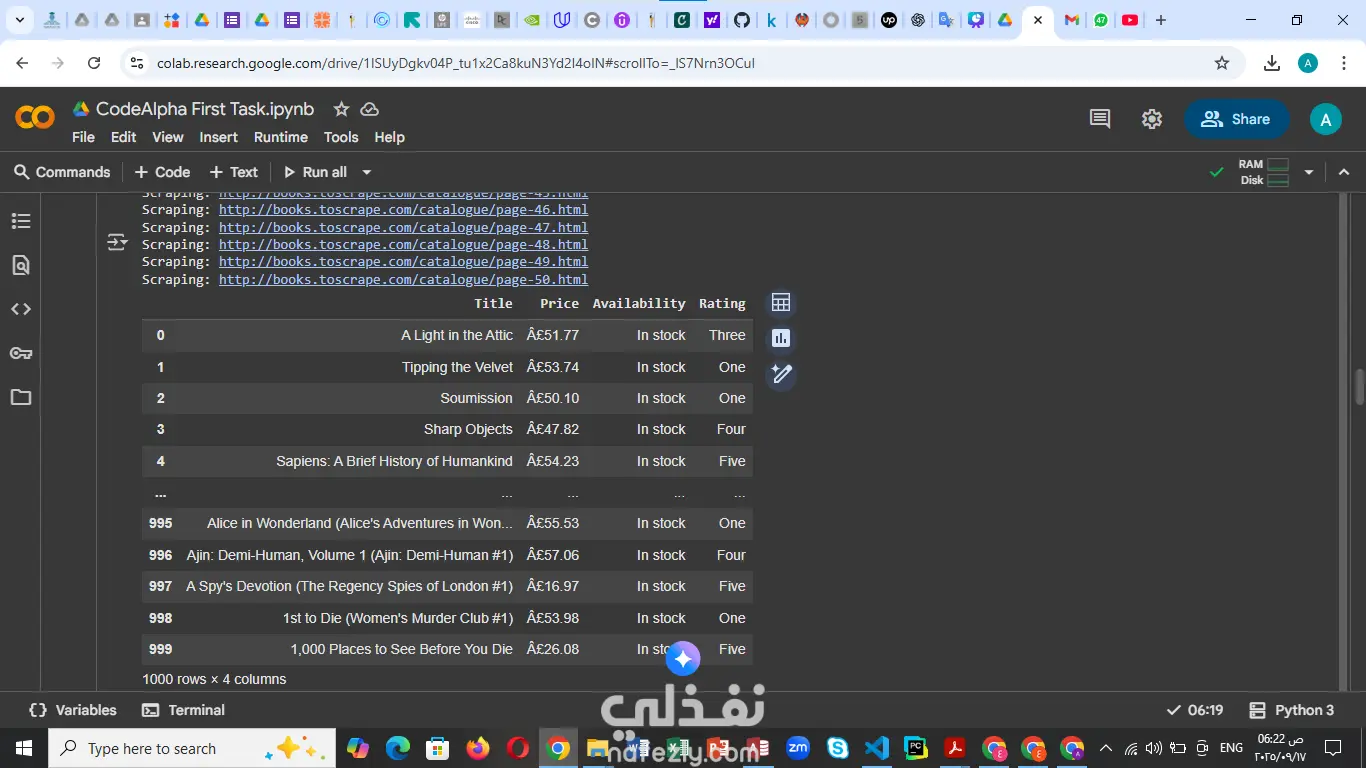The width and height of the screenshot is (1366, 768).
Task: Click the generate code with dataframe icon
Action: [x=781, y=374]
